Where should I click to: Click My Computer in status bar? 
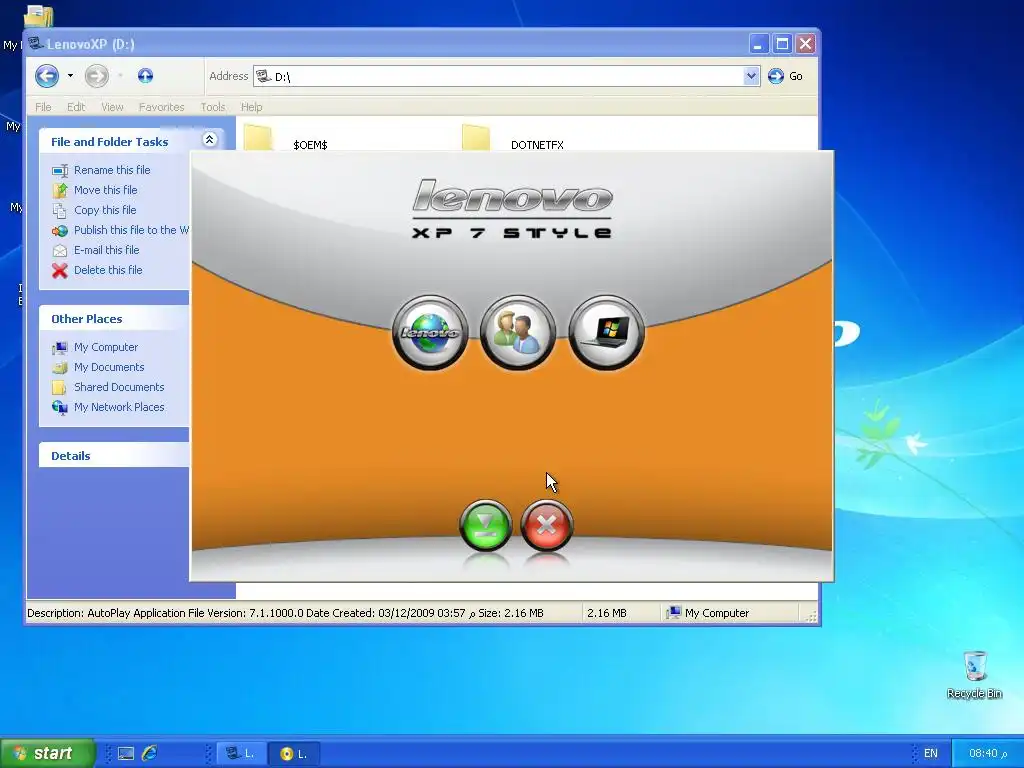[707, 613]
